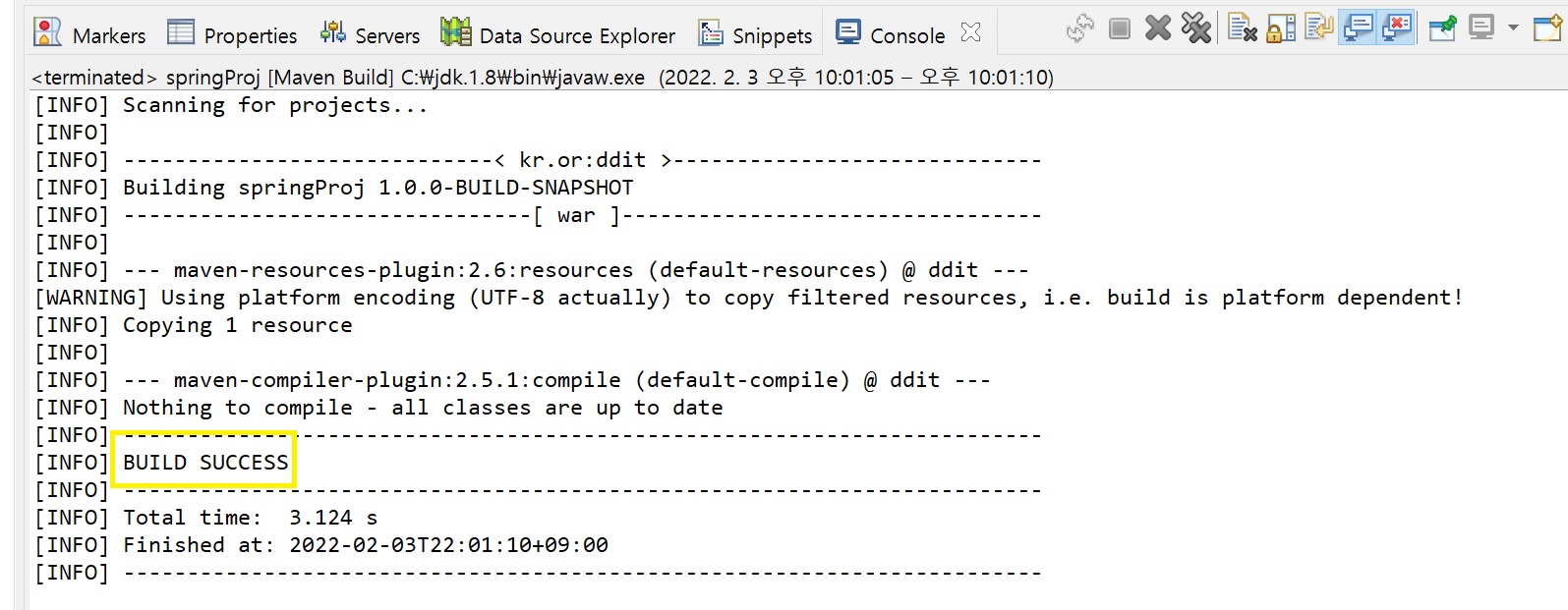Viewport: 1568px width, 610px height.
Task: Toggle the Scroll Lock icon
Action: click(1281, 28)
